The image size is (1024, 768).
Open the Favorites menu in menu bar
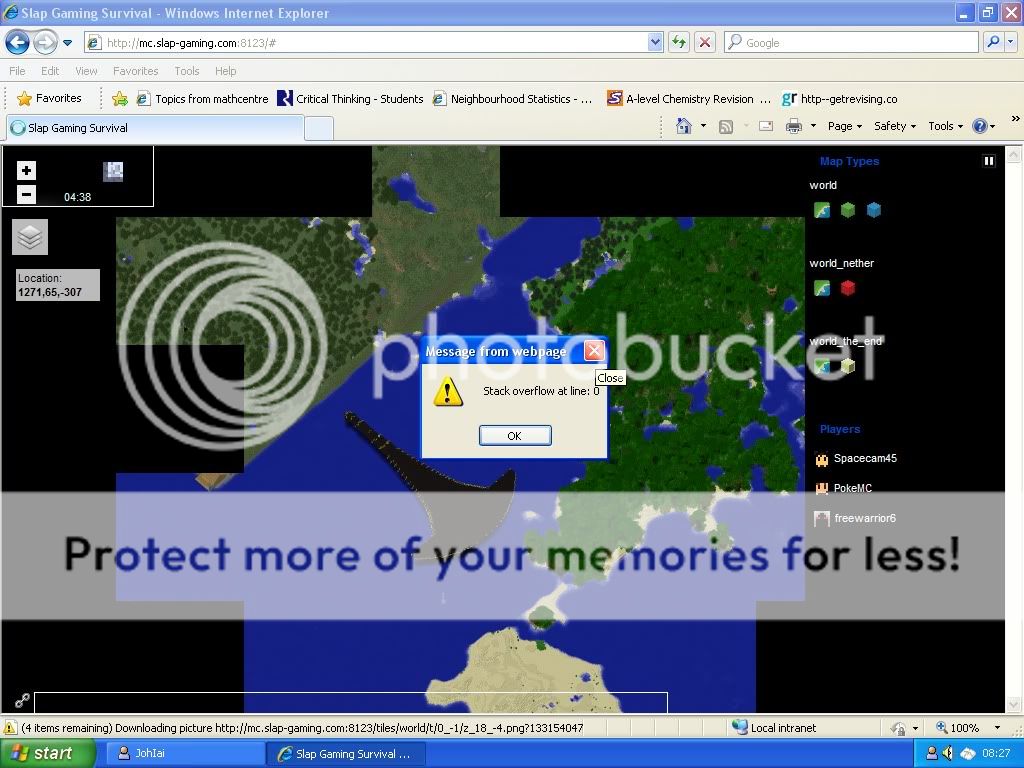coord(135,71)
